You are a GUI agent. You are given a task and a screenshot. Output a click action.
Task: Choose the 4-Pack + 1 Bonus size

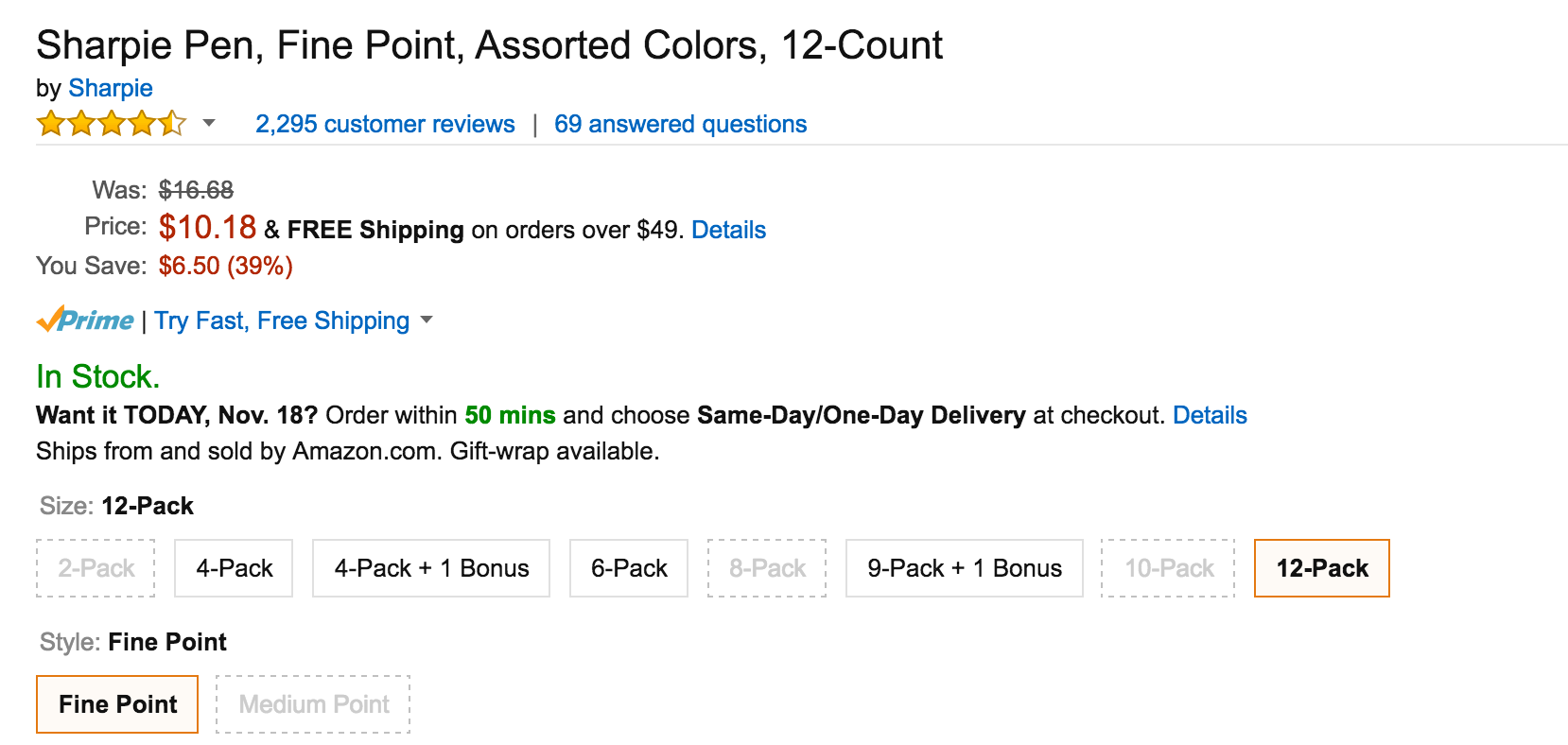(431, 568)
